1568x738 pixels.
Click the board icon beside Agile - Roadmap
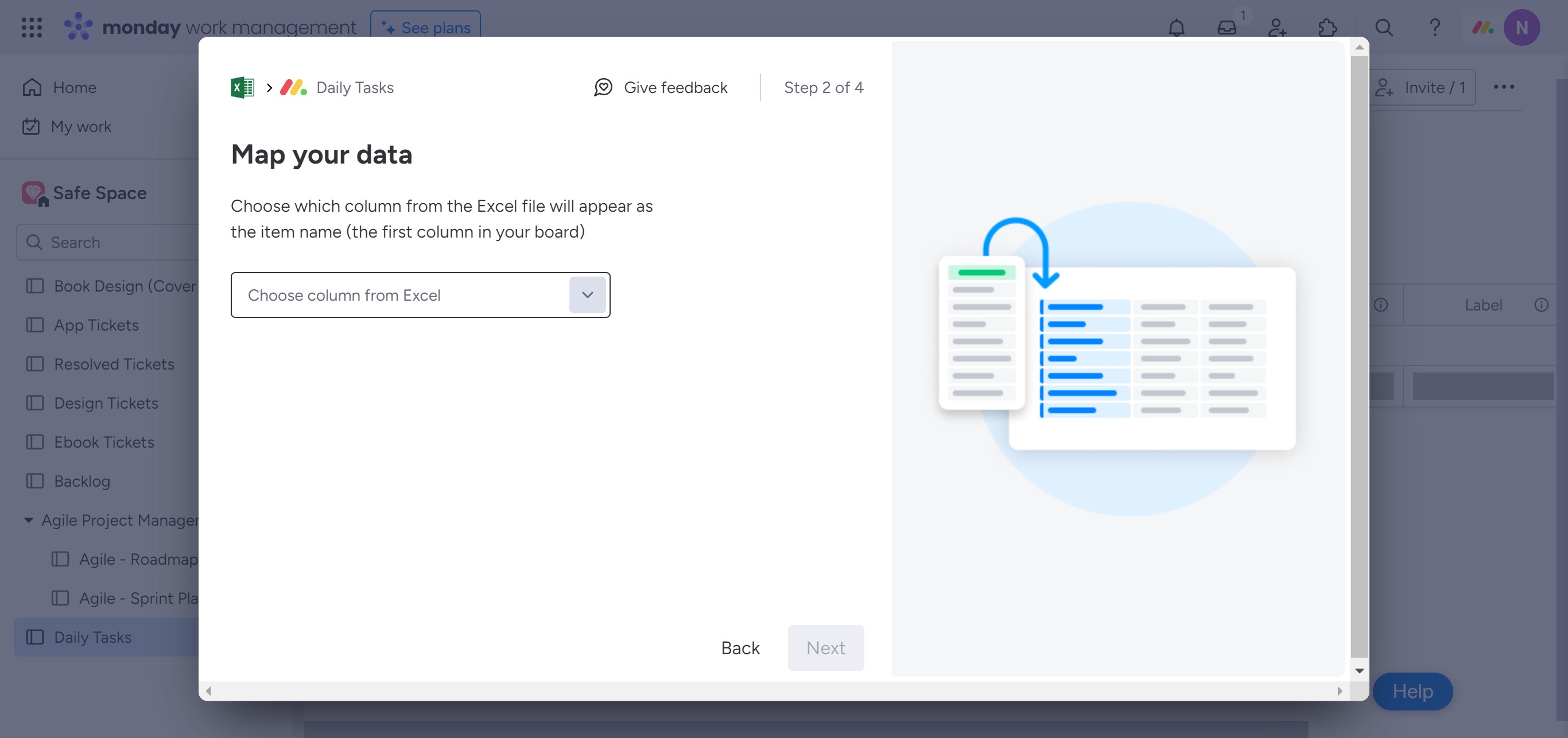(x=60, y=558)
